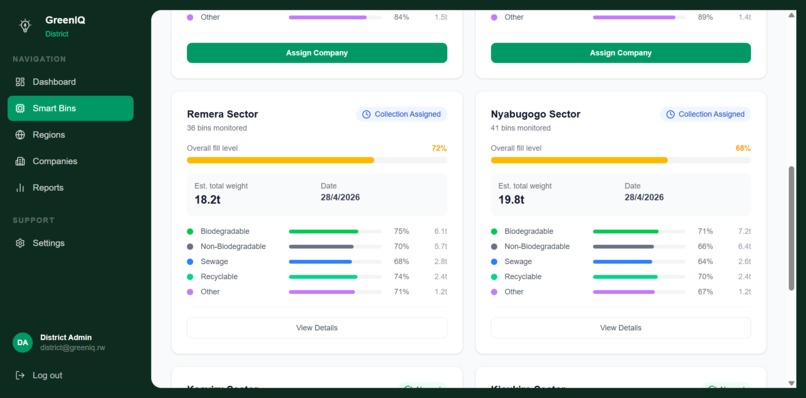
Task: Open the Reports section
Action: click(x=70, y=188)
